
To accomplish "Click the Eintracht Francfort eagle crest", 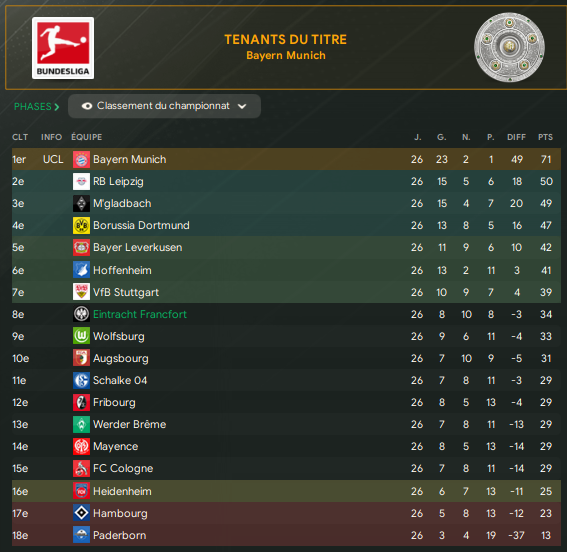I will click(x=81, y=314).
